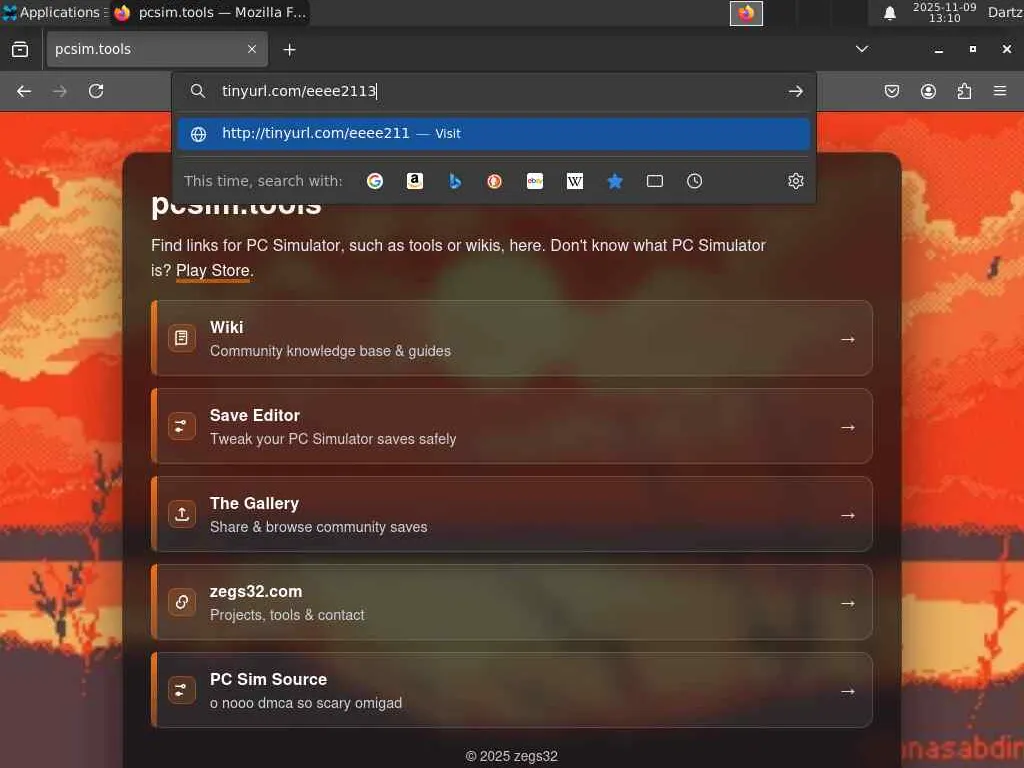This screenshot has width=1024, height=768.
Task: Select the pcsim.tools tab
Action: coord(157,49)
